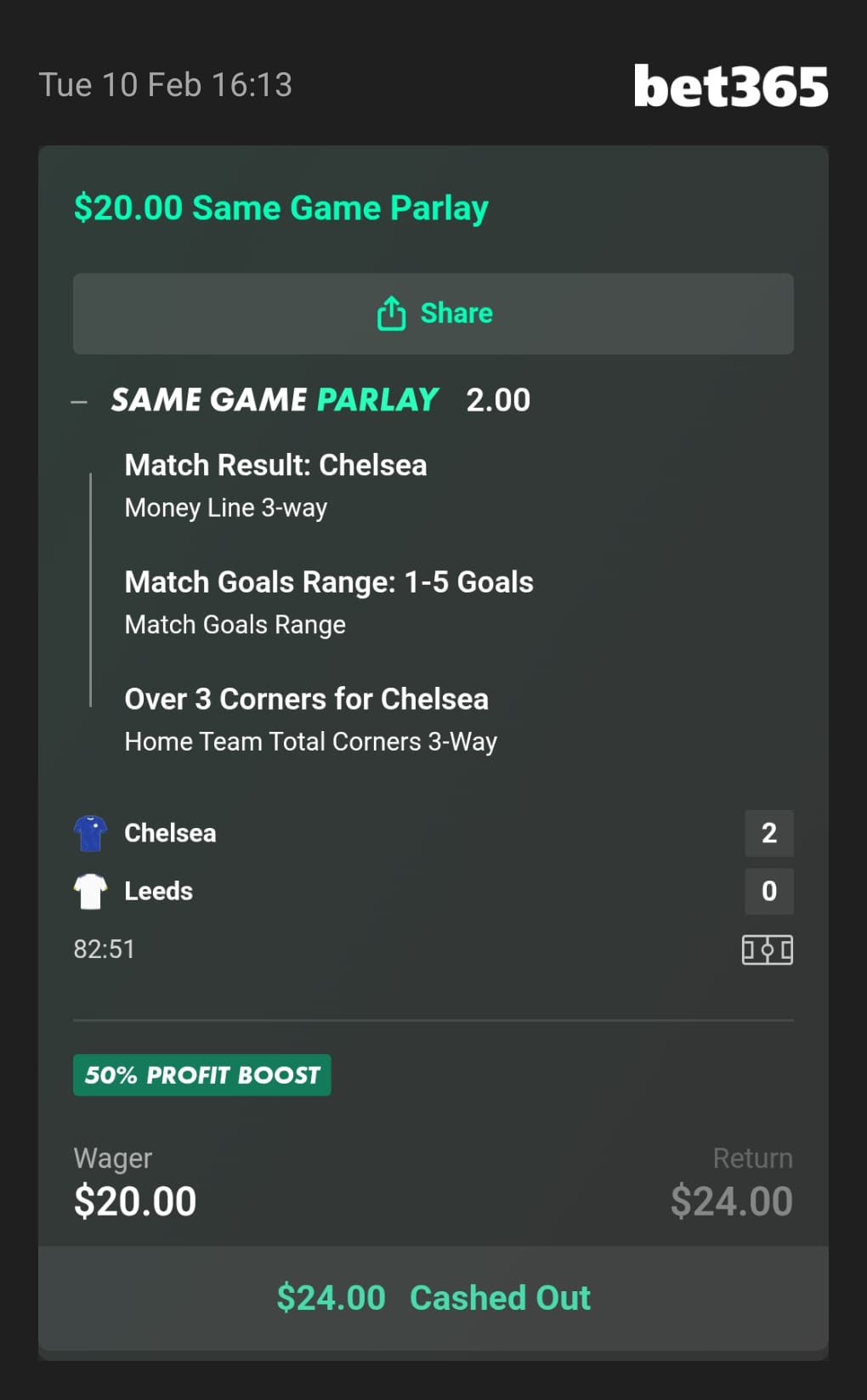Click the $24.00 Return amount
This screenshot has height=1400, width=867.
coord(731,1201)
